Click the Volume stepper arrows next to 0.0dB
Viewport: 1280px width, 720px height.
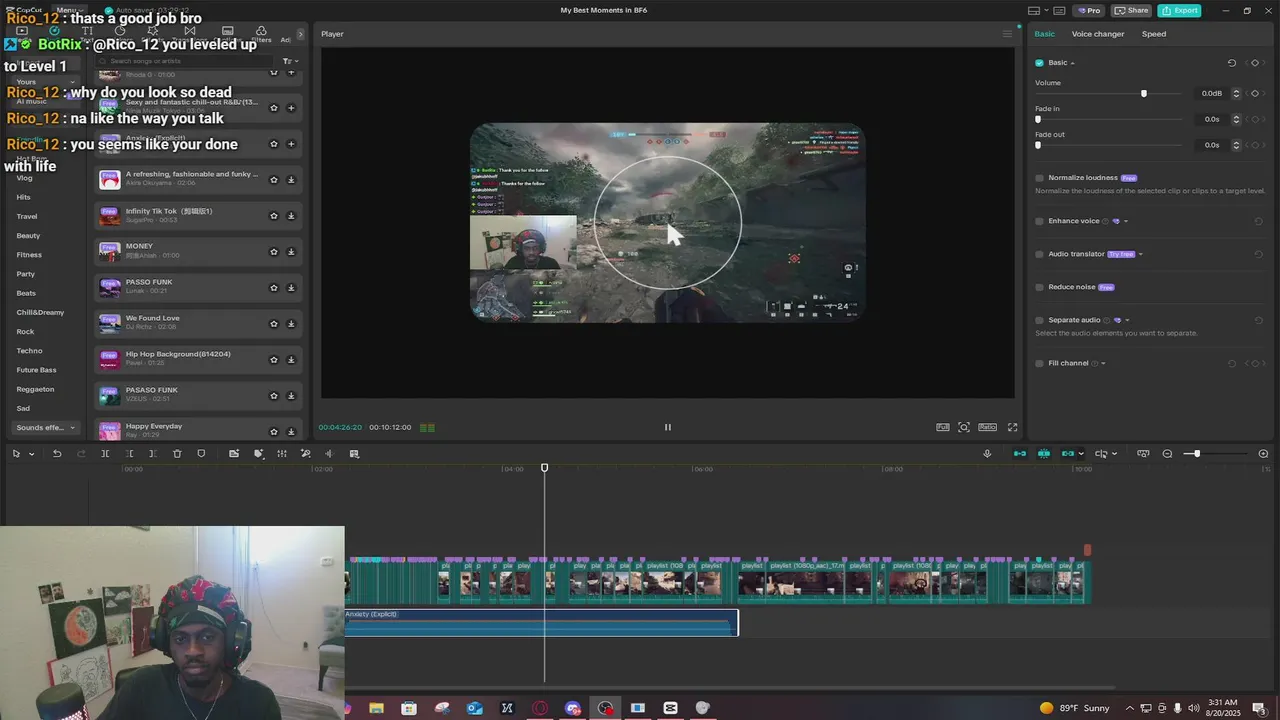point(1236,93)
